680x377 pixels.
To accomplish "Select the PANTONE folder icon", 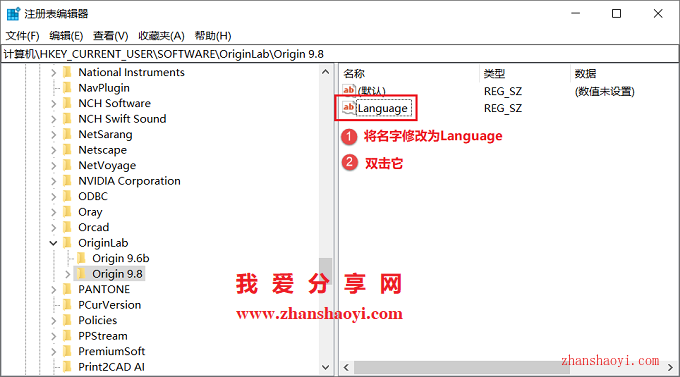I will click(x=67, y=289).
